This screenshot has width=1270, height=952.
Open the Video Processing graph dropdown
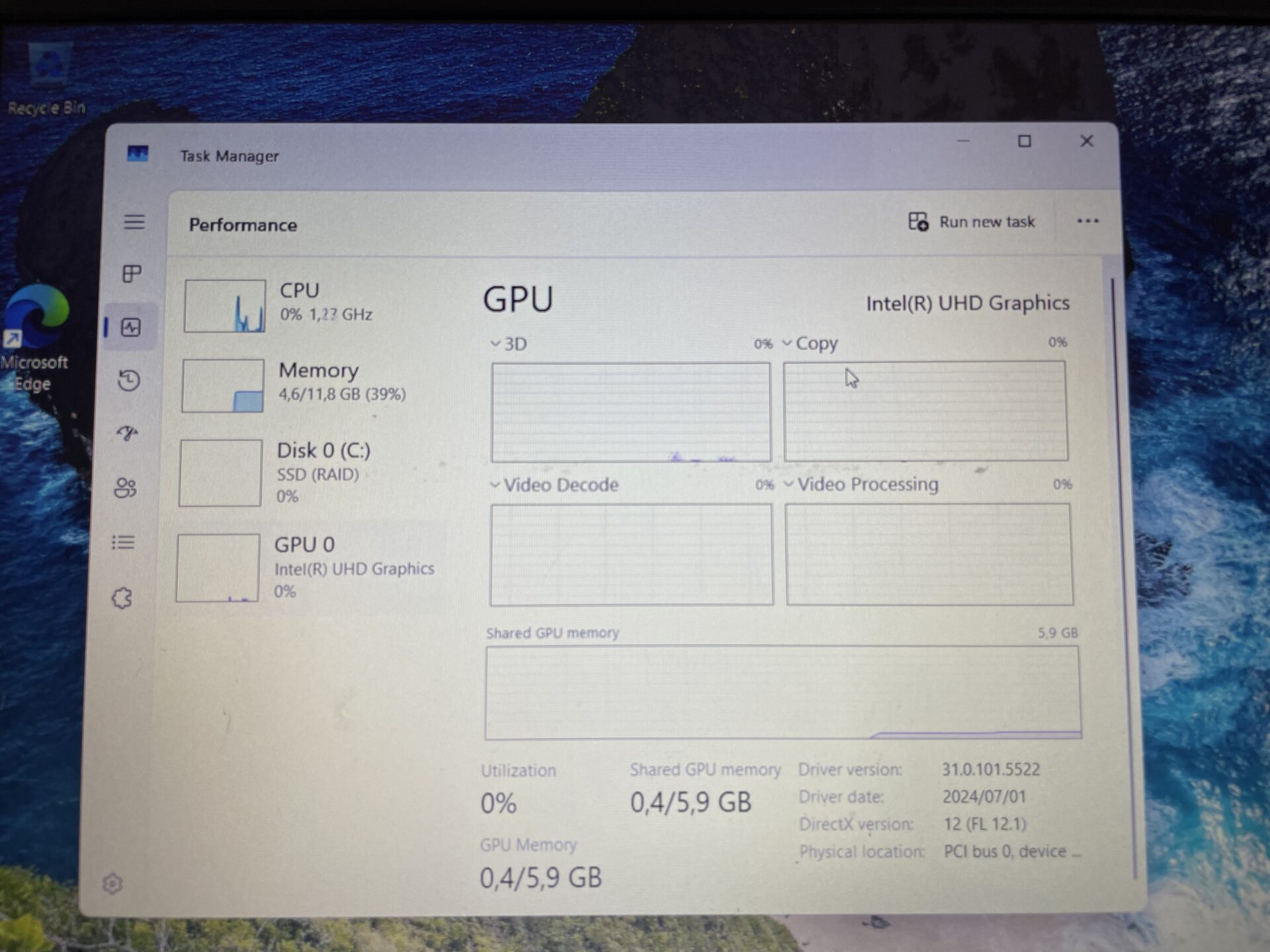click(860, 484)
